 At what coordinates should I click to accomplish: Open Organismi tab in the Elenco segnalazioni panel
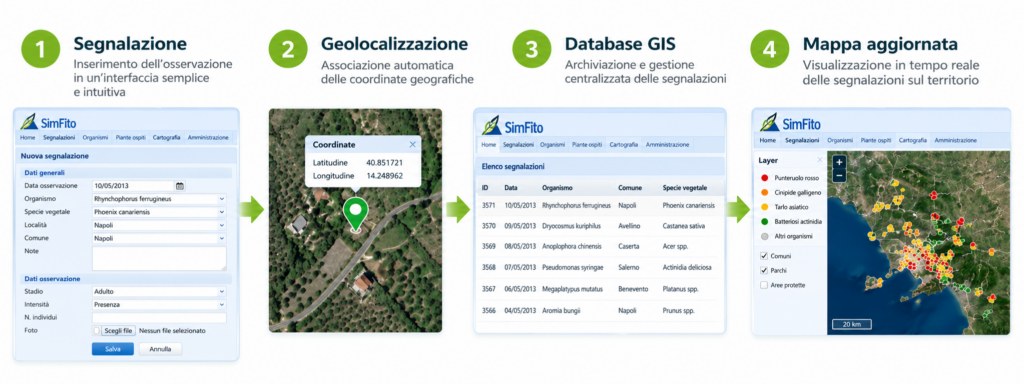pyautogui.click(x=552, y=144)
